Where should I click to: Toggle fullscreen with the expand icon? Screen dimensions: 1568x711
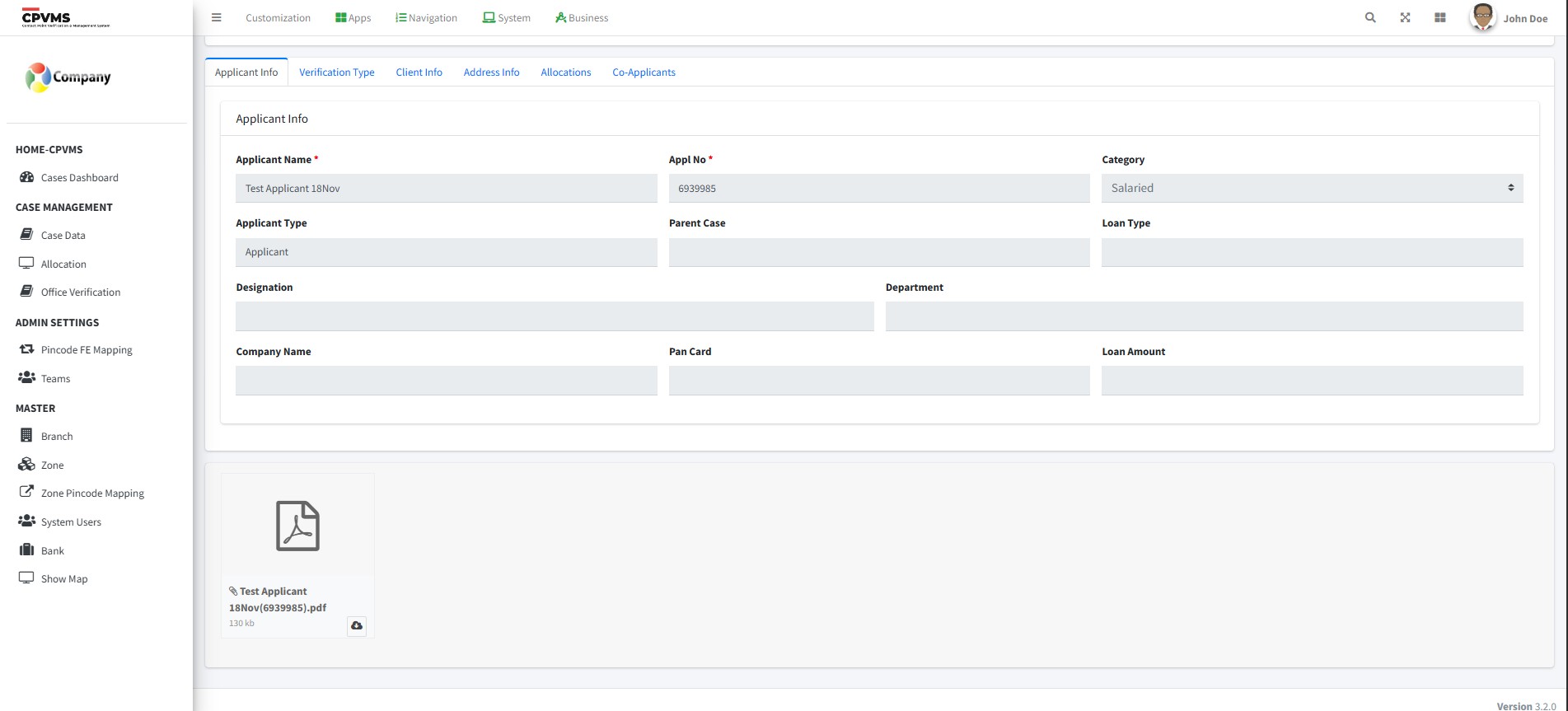click(1405, 17)
